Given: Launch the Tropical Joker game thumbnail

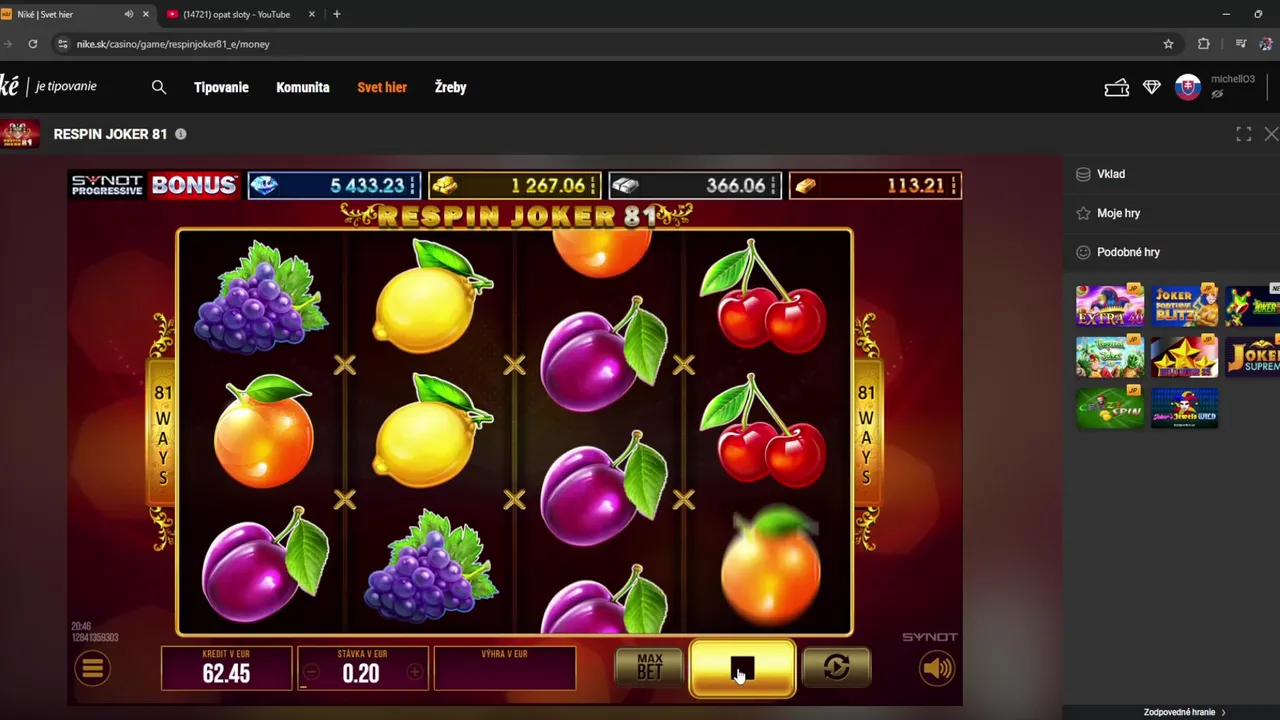Looking at the screenshot, I should click(1110, 356).
